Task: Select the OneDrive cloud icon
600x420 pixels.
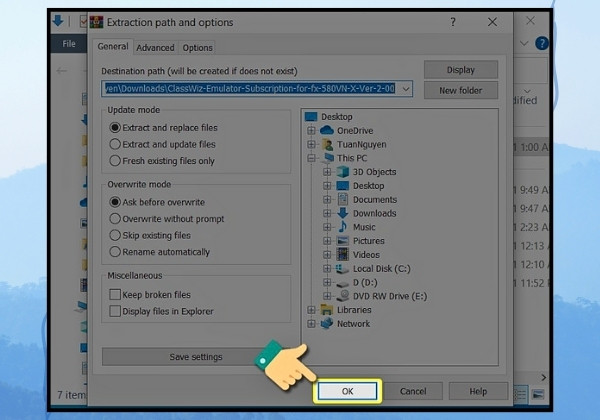Action: pos(327,130)
